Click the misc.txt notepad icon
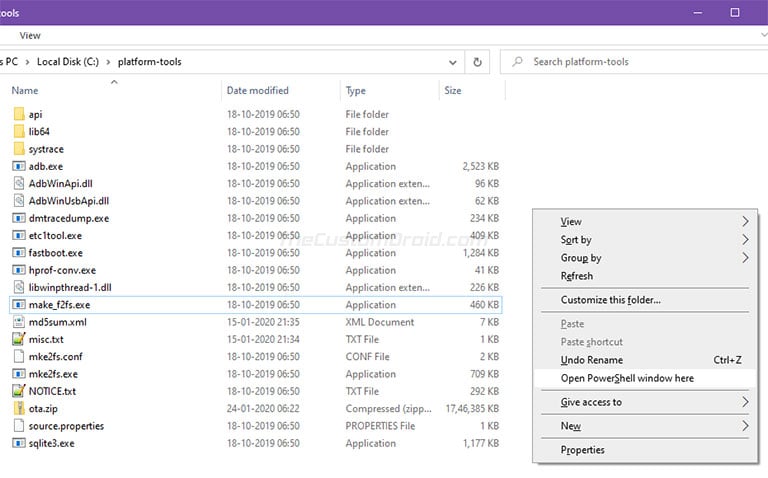Image resolution: width=768 pixels, height=478 pixels. pos(19,339)
